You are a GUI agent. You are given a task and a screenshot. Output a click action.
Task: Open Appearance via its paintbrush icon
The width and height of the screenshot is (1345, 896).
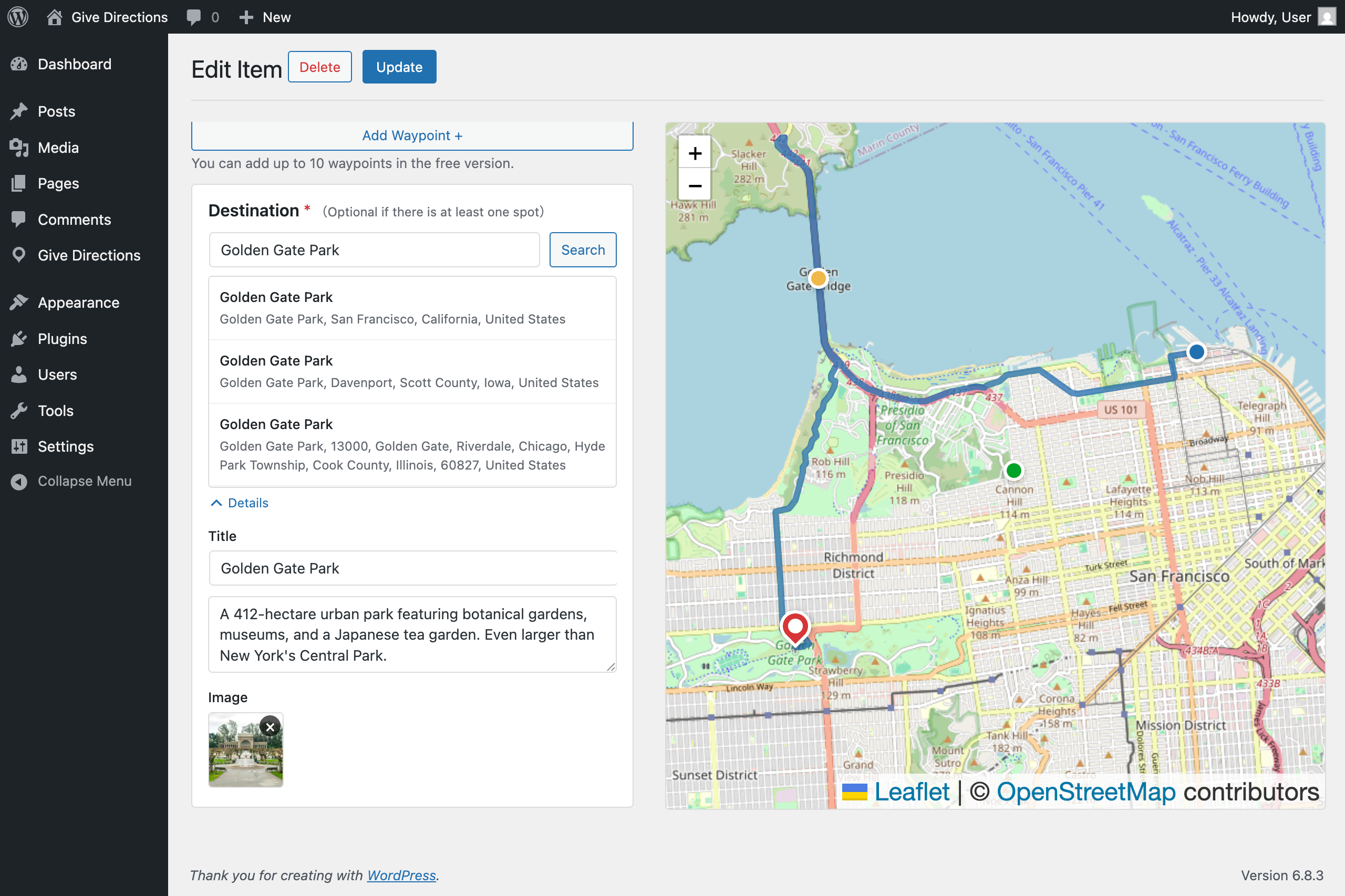pos(19,303)
